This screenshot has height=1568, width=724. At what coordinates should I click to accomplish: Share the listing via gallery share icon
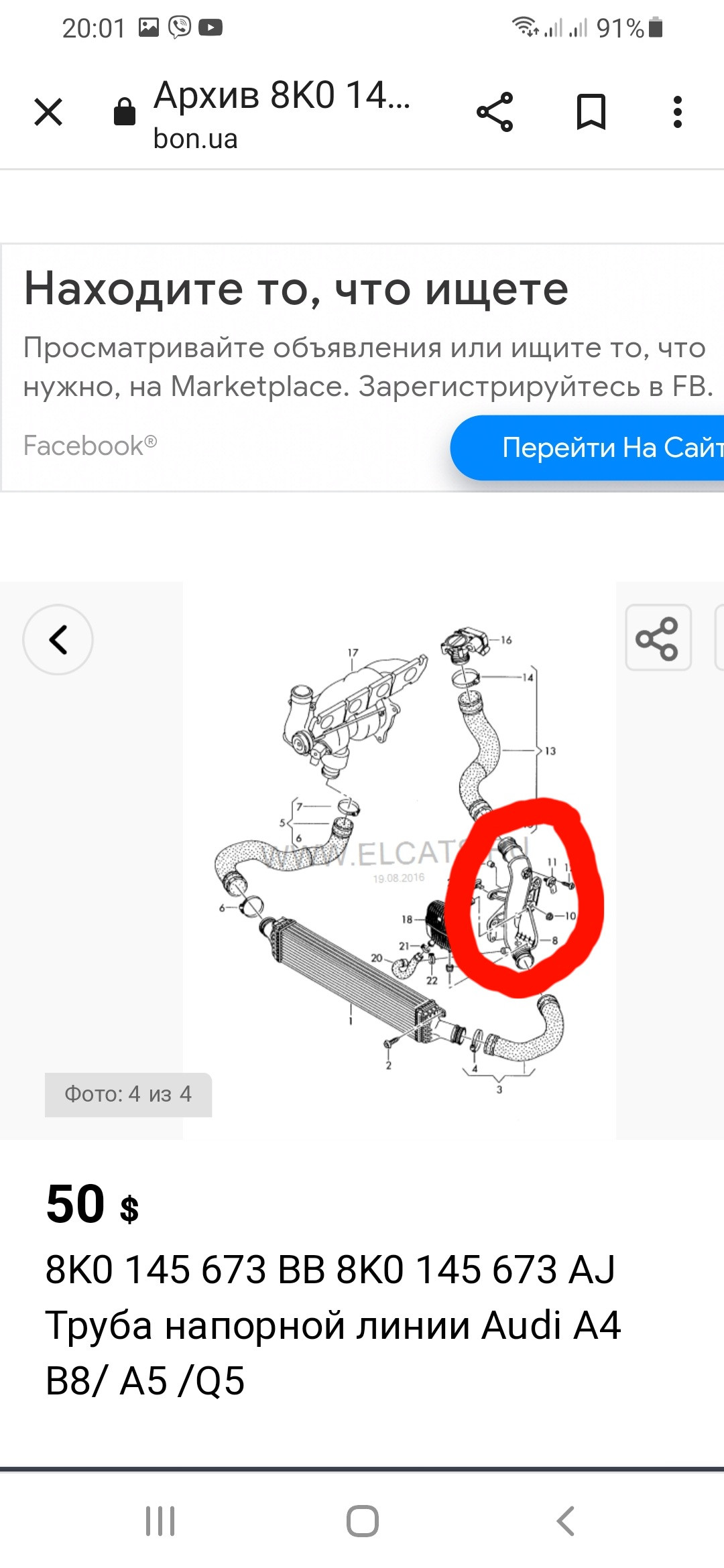pos(658,638)
